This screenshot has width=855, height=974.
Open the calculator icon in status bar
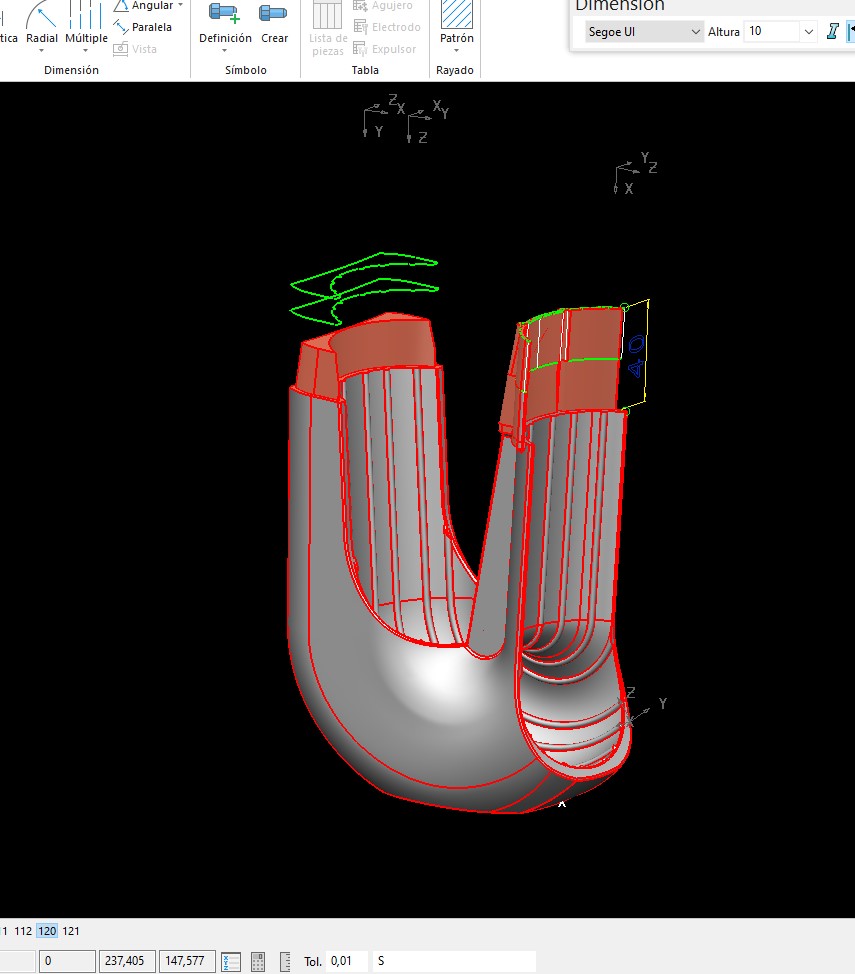click(258, 962)
